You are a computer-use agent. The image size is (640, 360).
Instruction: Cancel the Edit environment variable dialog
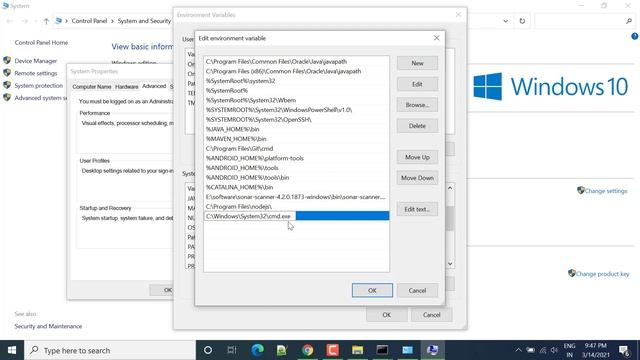[417, 291]
